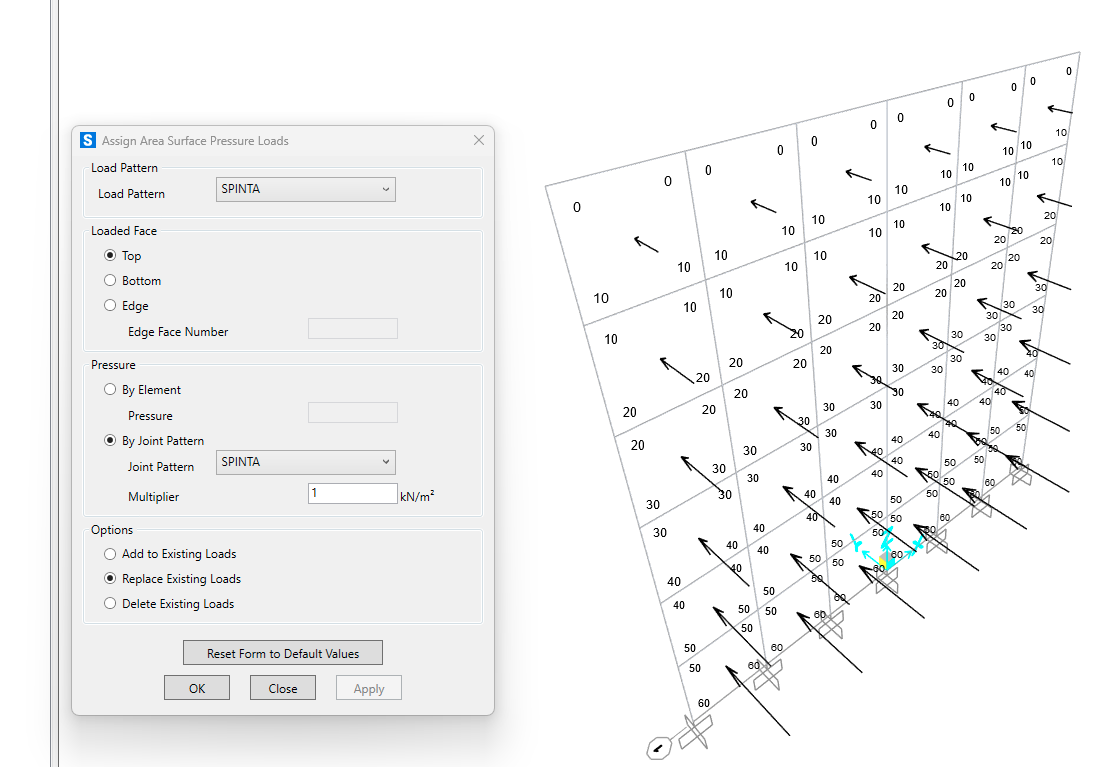Select Replace Existing Loads option
Image resolution: width=1117 pixels, height=767 pixels.
pos(111,579)
